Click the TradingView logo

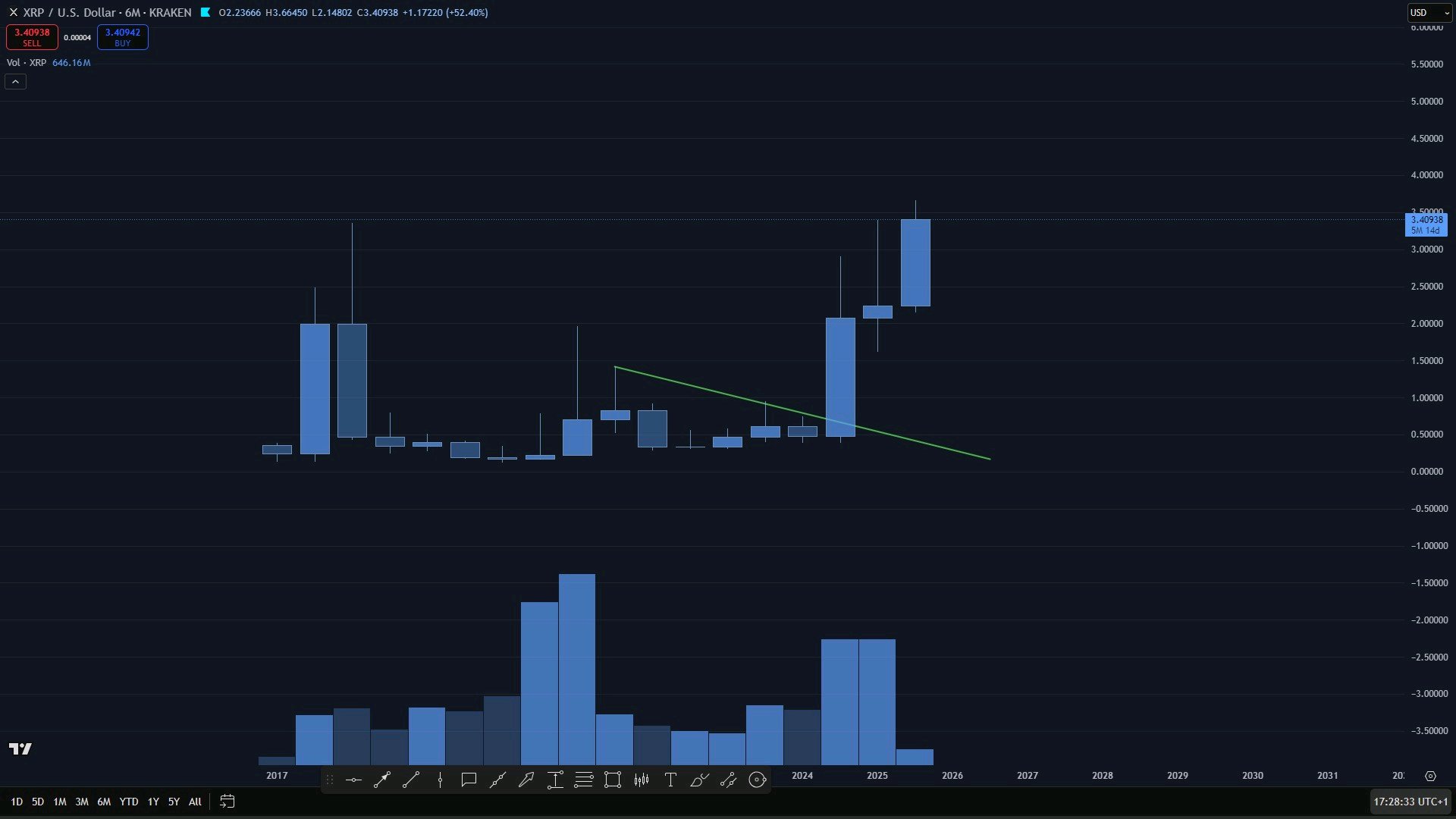coord(20,749)
